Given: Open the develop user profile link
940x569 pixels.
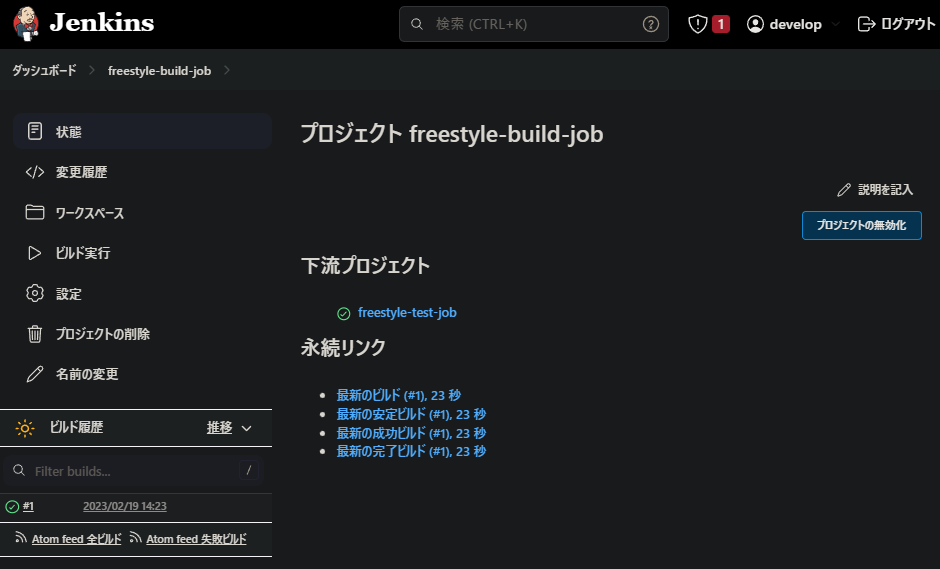Looking at the screenshot, I should tap(795, 24).
